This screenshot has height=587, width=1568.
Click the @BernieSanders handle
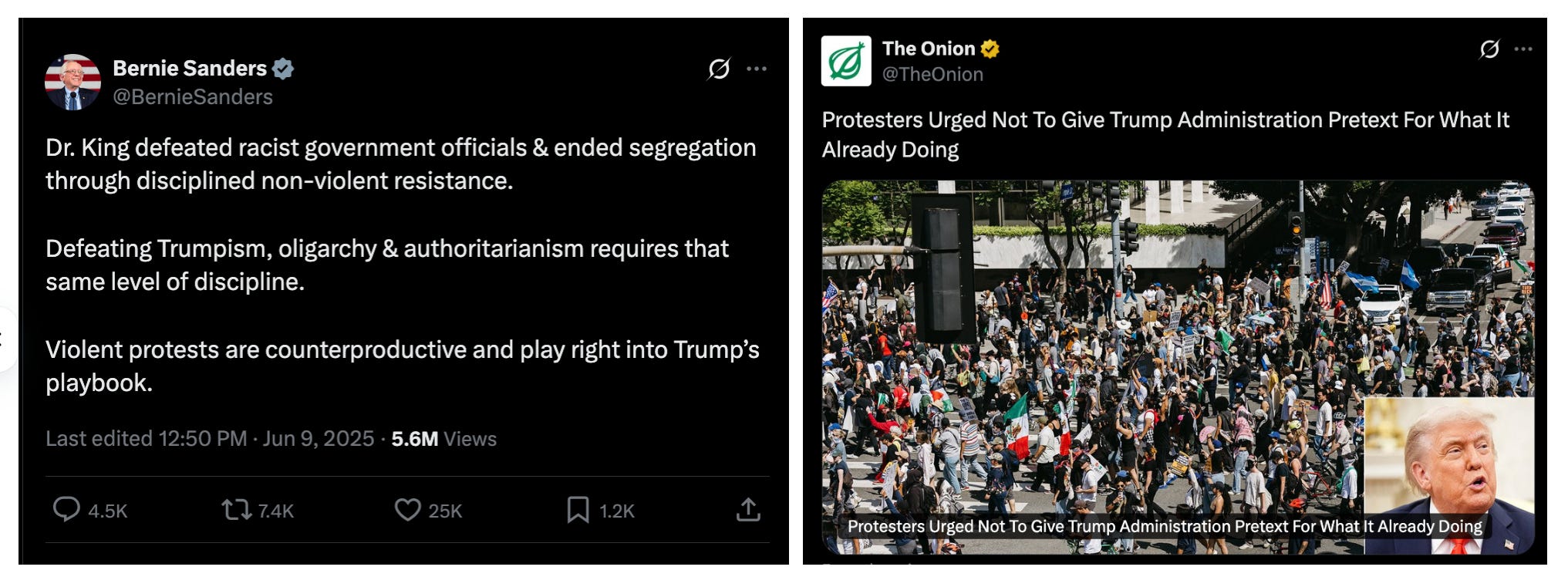193,97
